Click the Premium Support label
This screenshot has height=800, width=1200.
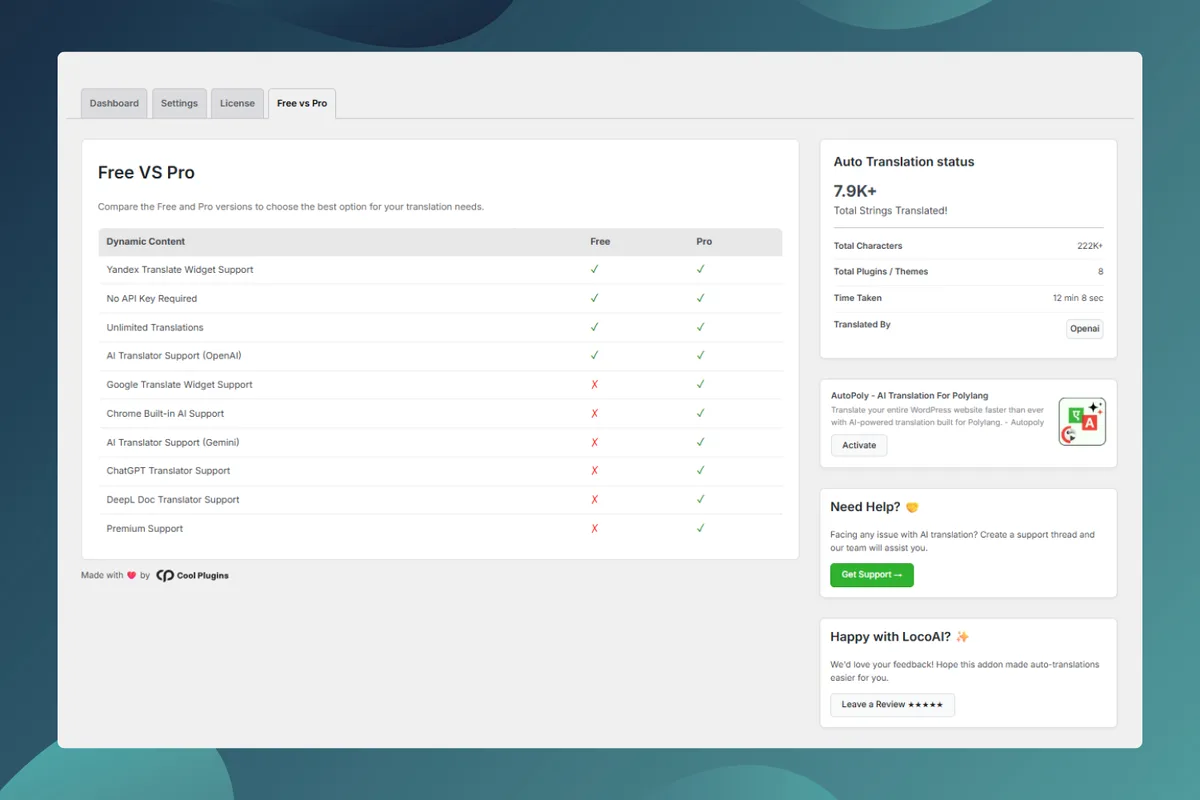tap(145, 529)
